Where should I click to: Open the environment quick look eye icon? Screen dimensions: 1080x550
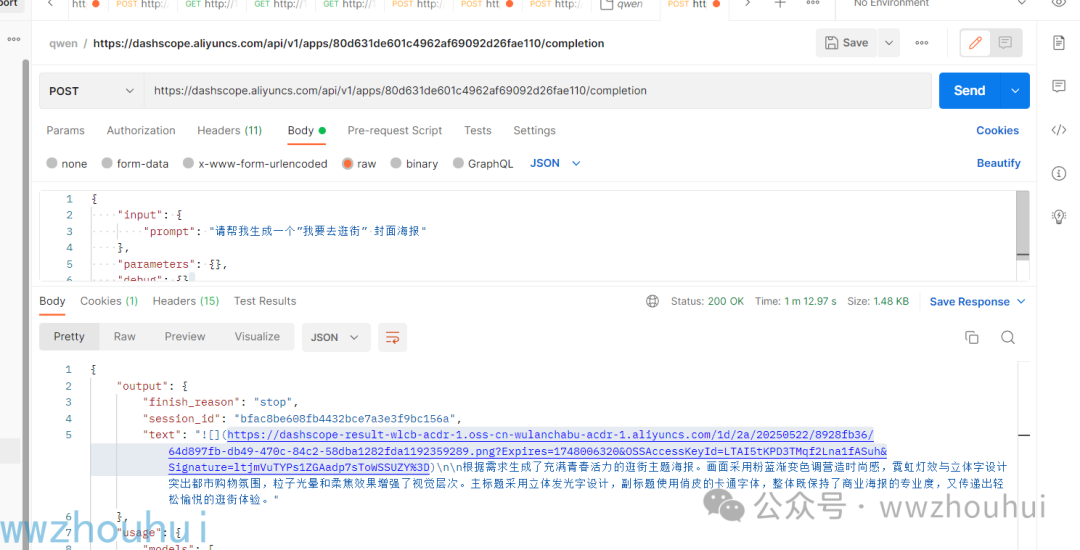click(x=1059, y=3)
